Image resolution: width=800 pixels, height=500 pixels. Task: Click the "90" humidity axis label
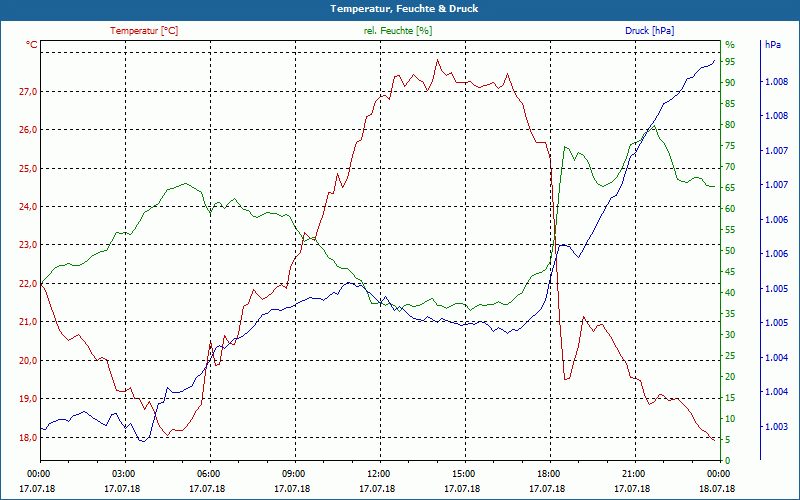(x=730, y=83)
